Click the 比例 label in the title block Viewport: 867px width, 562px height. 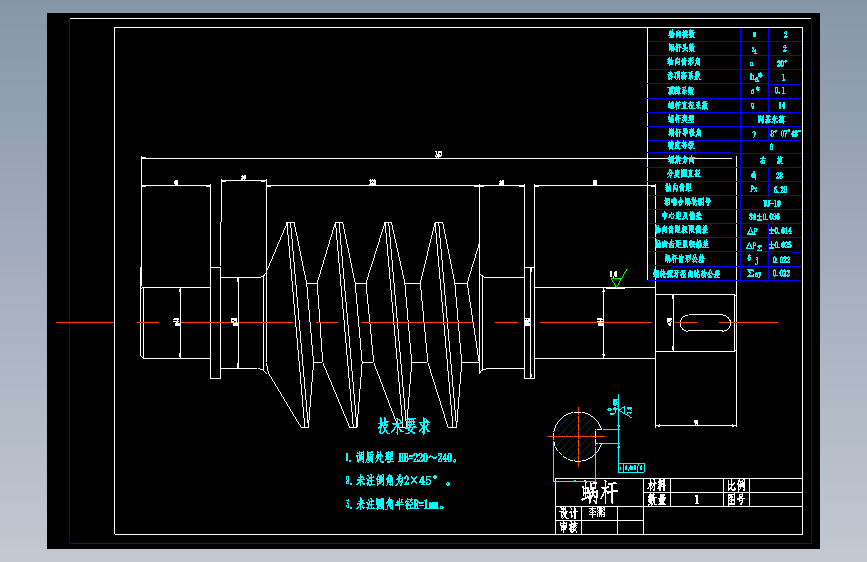point(736,485)
